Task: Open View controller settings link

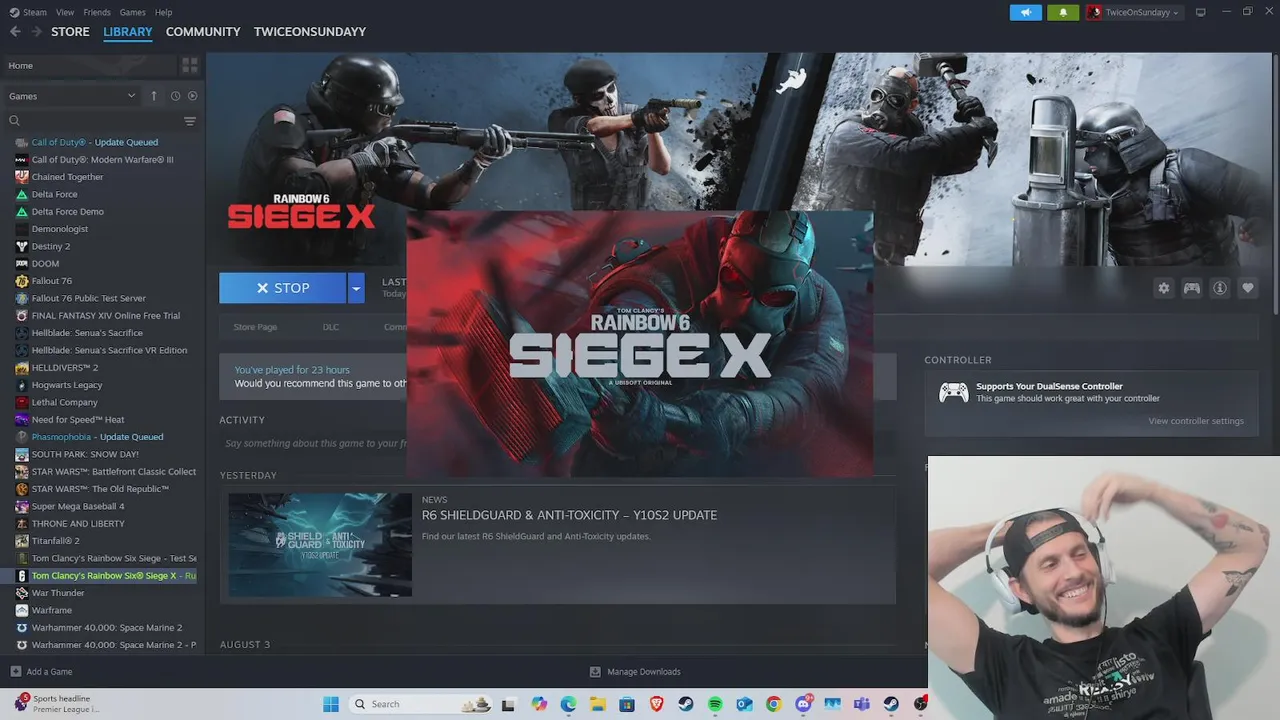Action: (1196, 421)
